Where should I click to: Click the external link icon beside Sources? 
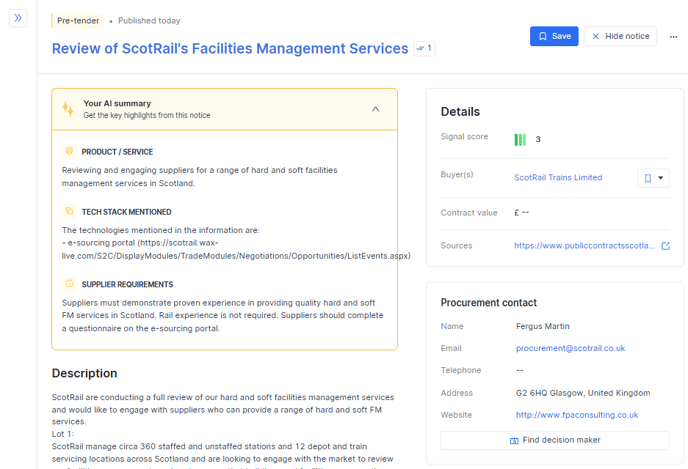666,246
